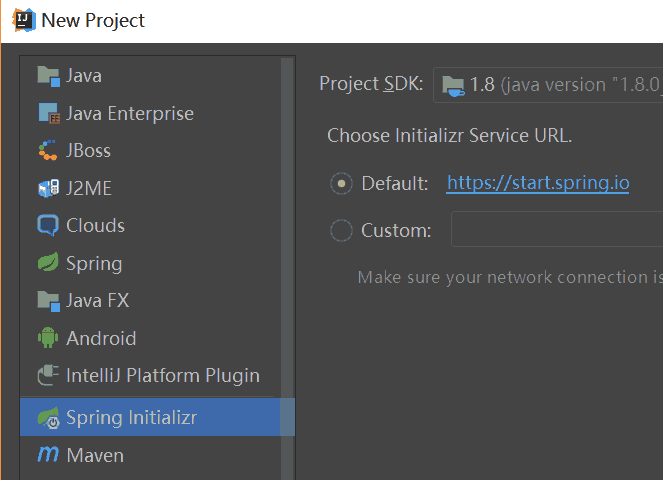Click the Custom URL text field

pyautogui.click(x=556, y=230)
